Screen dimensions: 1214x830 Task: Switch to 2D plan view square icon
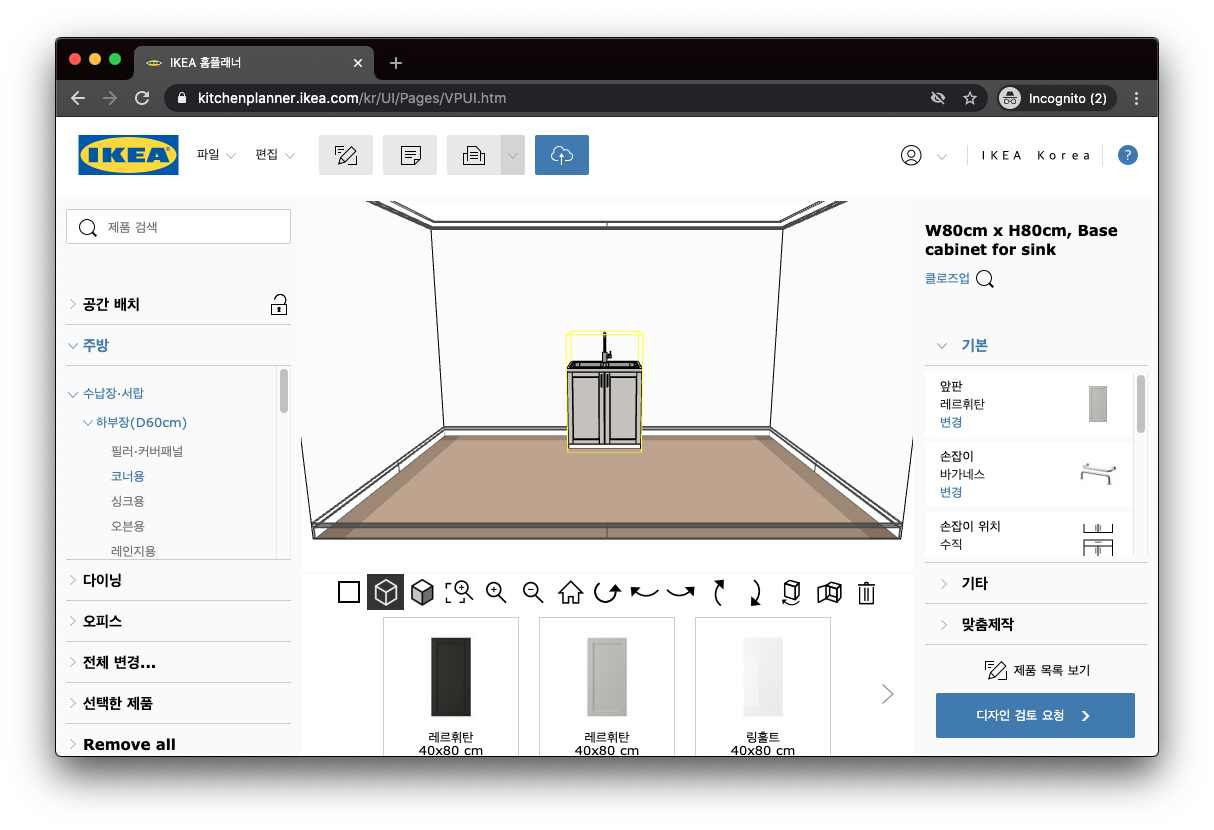point(349,593)
